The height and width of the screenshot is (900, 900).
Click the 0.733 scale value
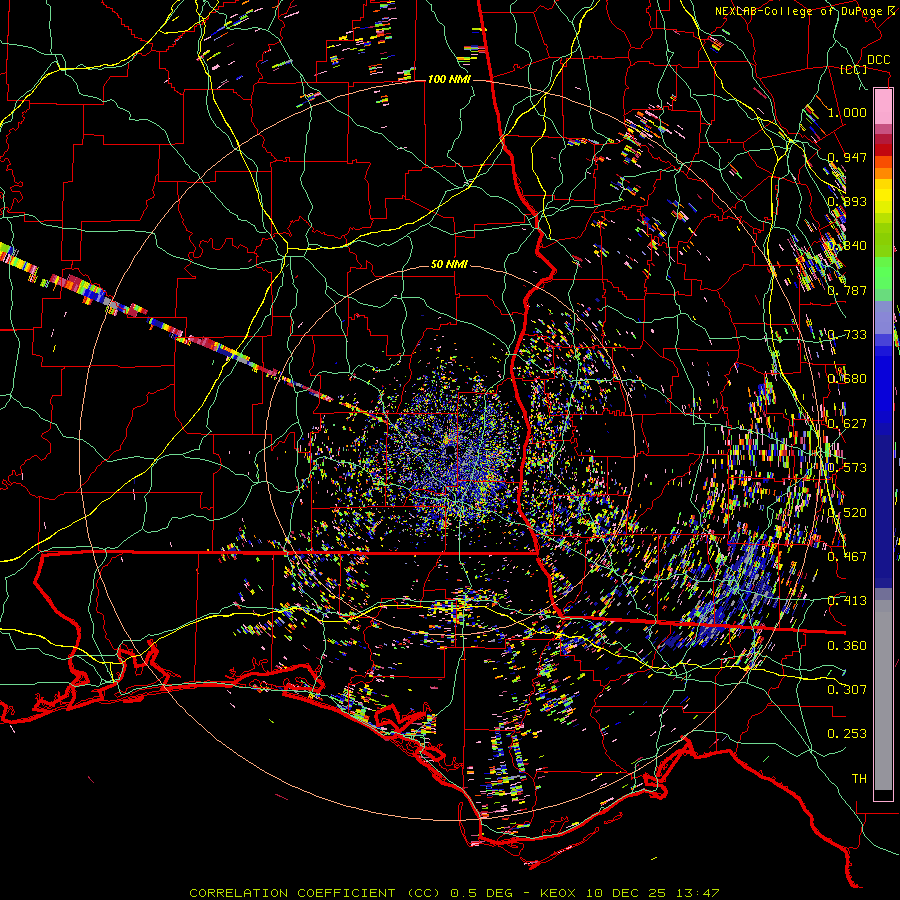click(x=847, y=335)
